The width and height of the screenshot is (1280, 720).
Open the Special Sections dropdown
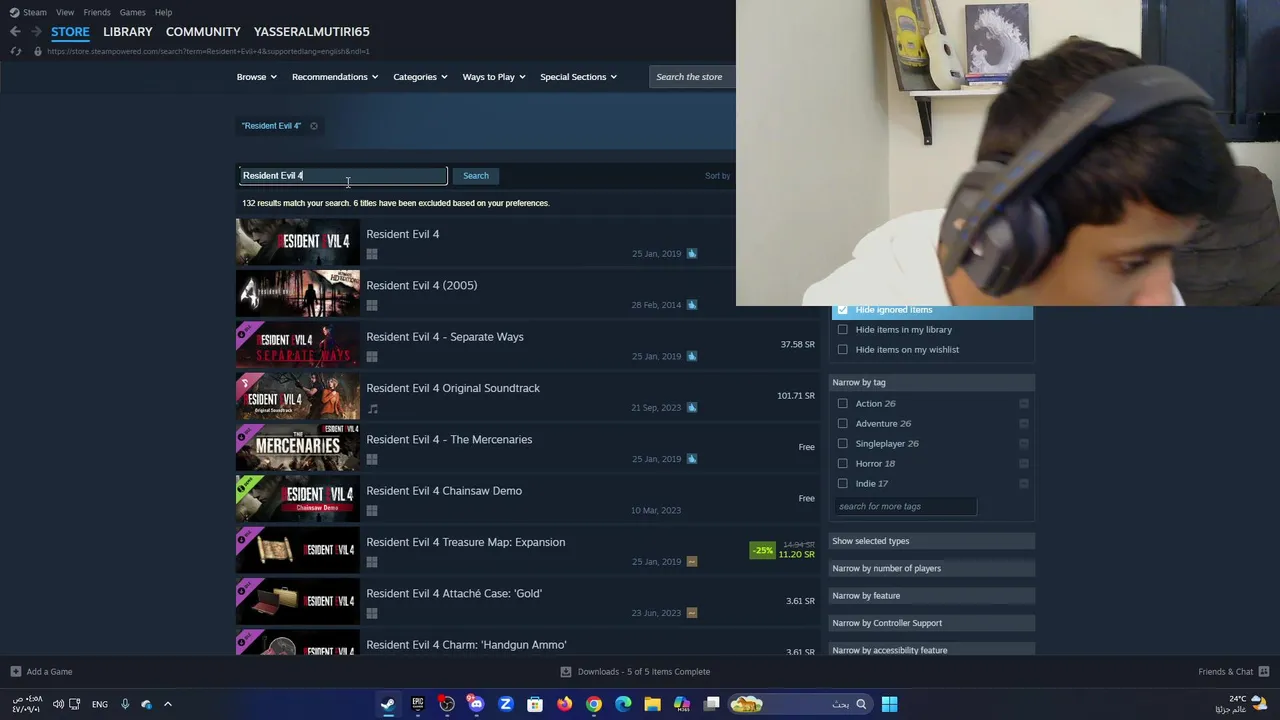coord(578,77)
